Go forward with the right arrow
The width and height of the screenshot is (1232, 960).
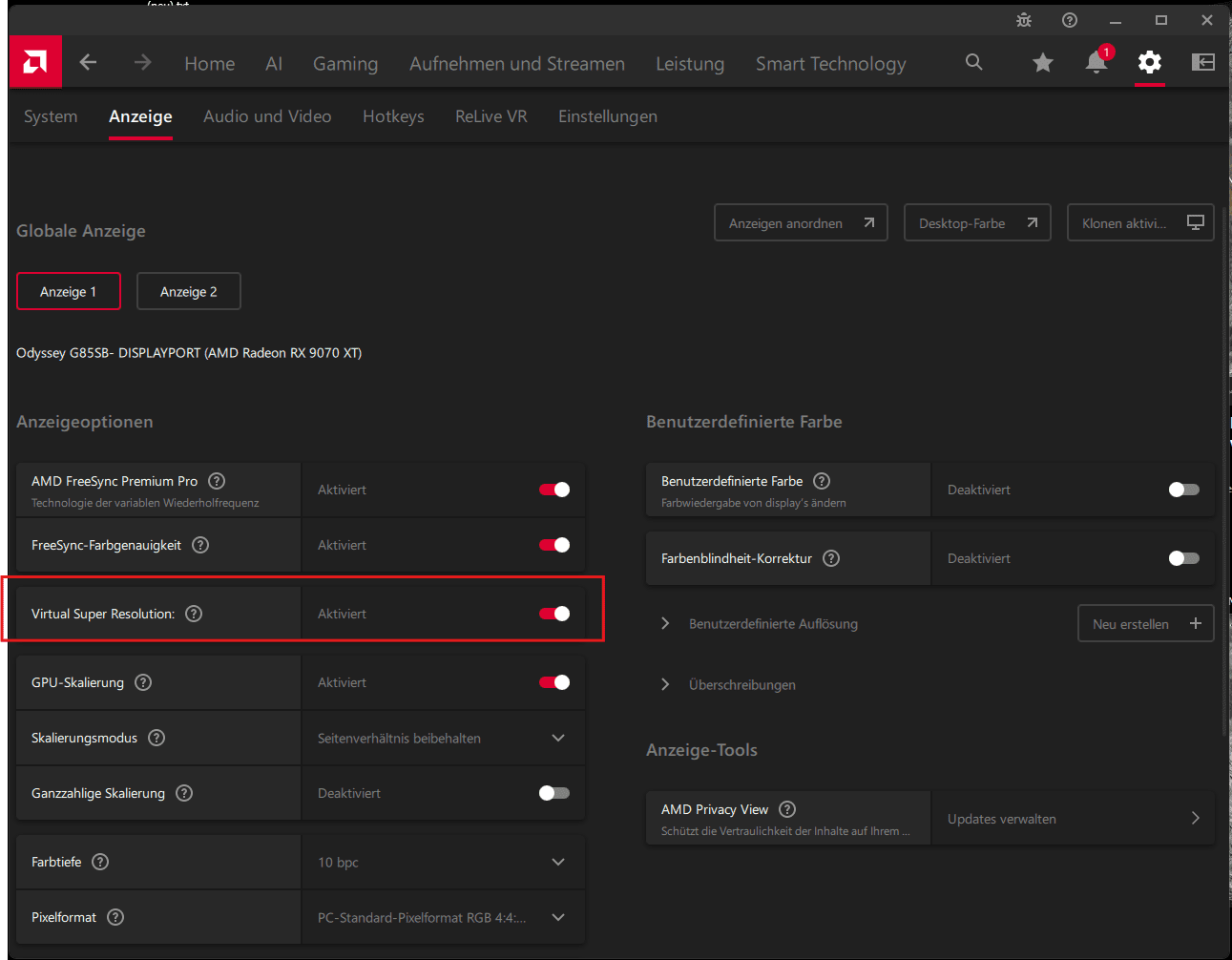[143, 62]
